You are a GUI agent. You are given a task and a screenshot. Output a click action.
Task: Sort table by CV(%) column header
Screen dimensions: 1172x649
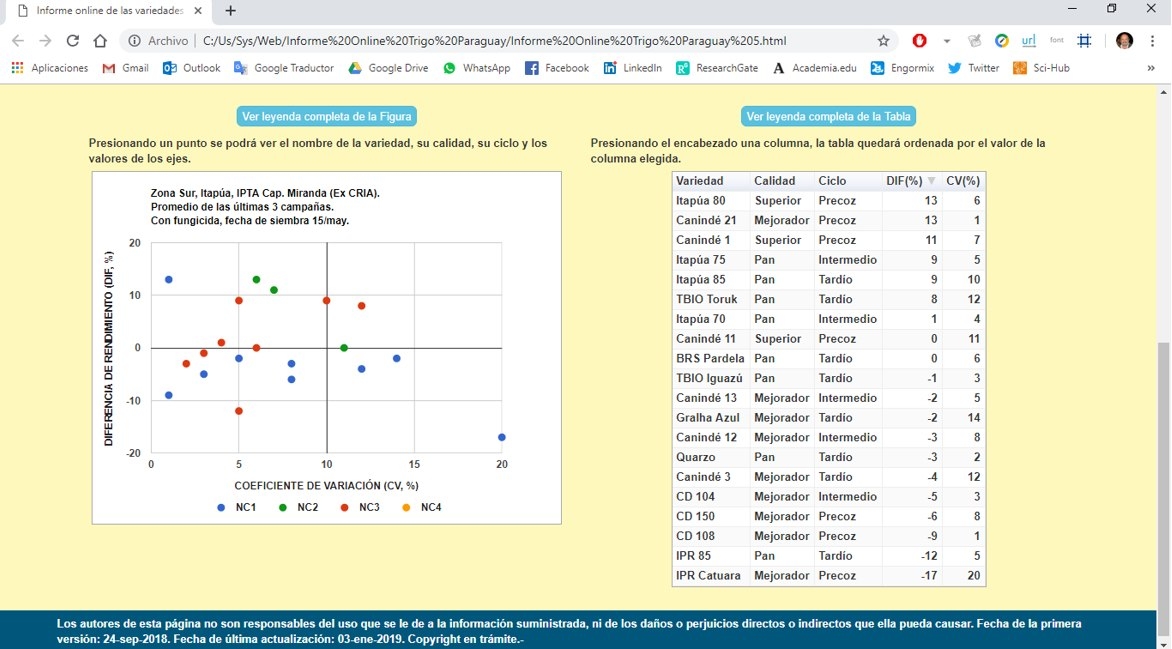pyautogui.click(x=963, y=181)
